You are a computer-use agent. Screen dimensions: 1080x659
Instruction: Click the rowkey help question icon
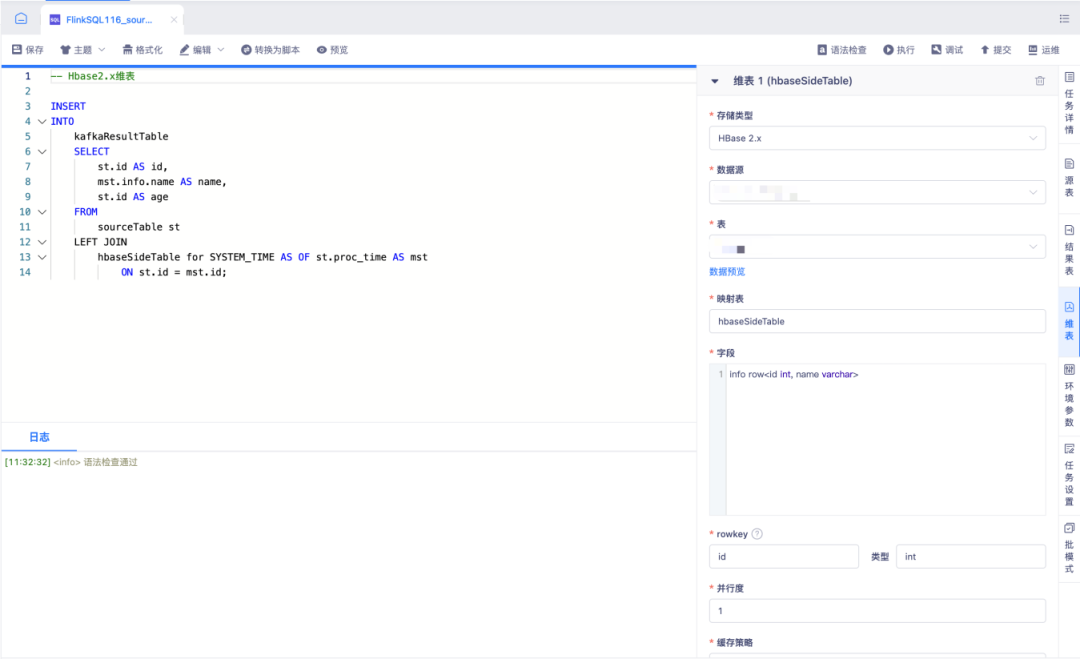tap(757, 534)
